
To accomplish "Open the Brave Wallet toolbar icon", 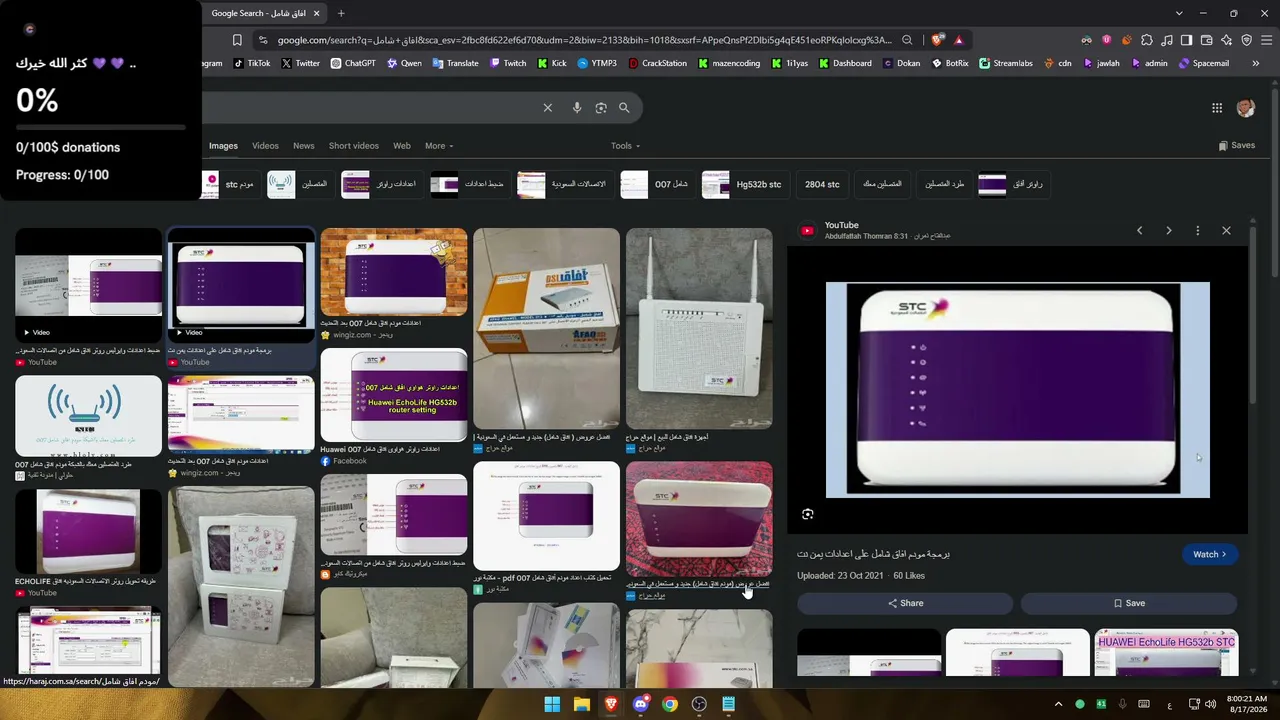I will [1207, 40].
